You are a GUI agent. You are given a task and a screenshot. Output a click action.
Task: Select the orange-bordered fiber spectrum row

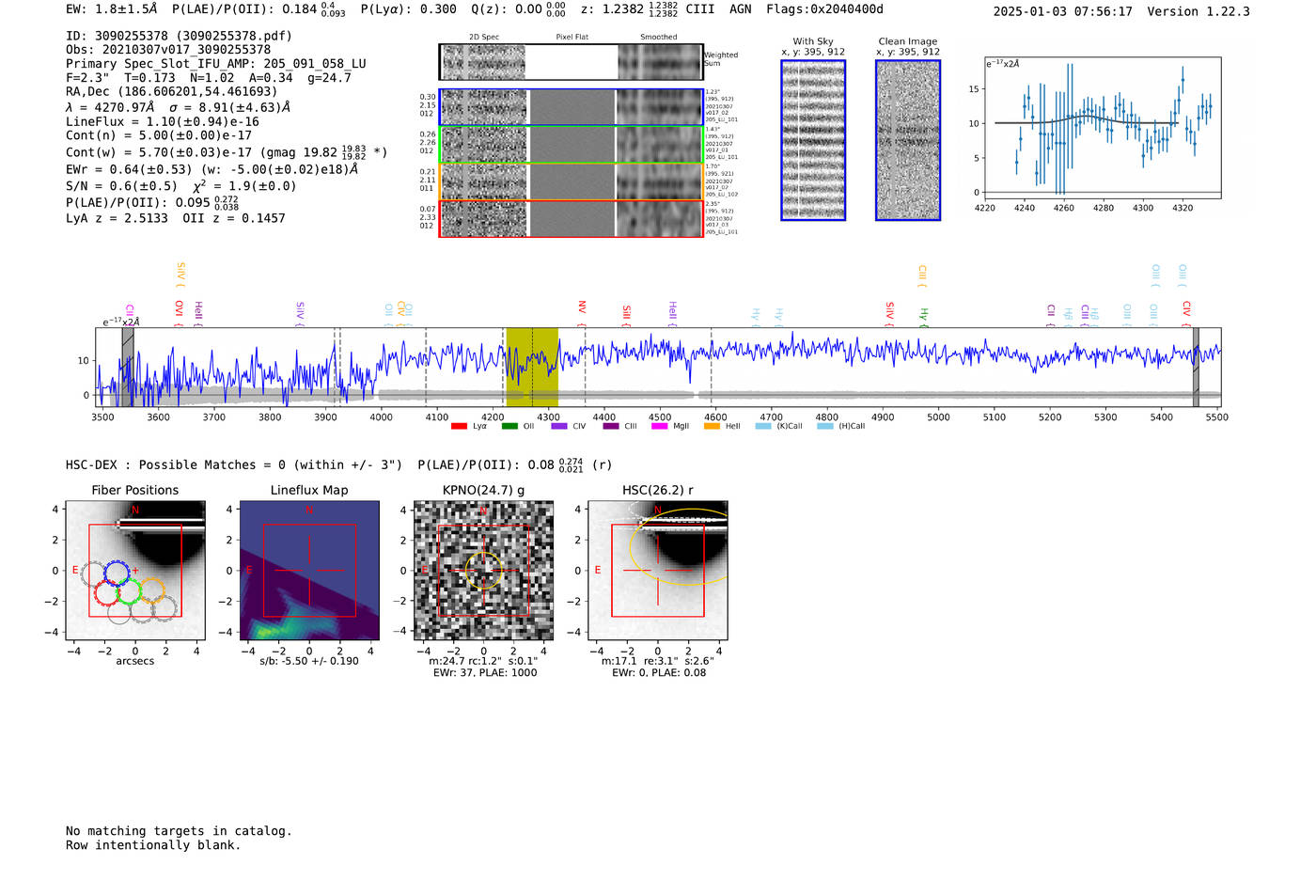click(572, 181)
